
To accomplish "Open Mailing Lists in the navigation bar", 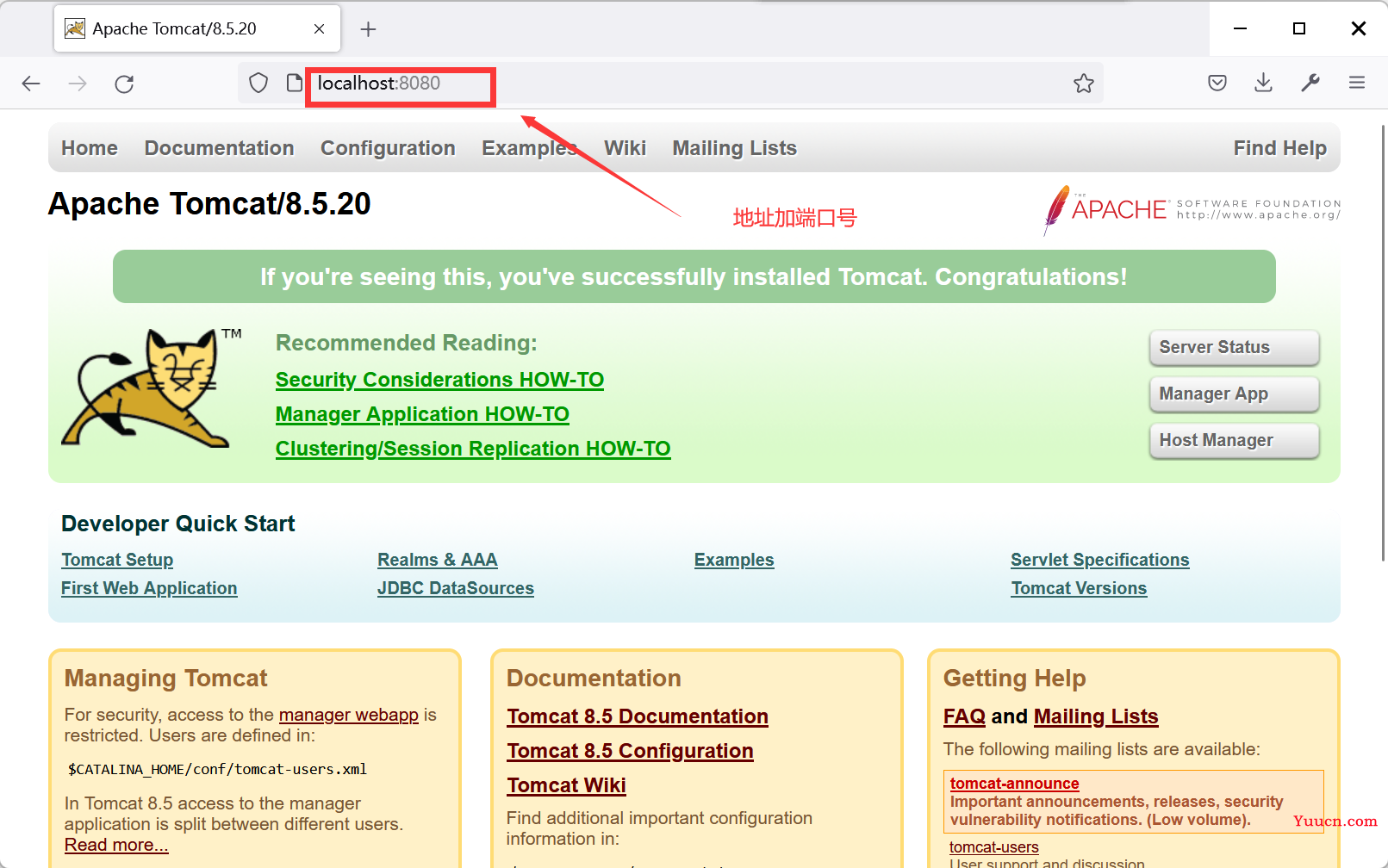I will [x=735, y=148].
